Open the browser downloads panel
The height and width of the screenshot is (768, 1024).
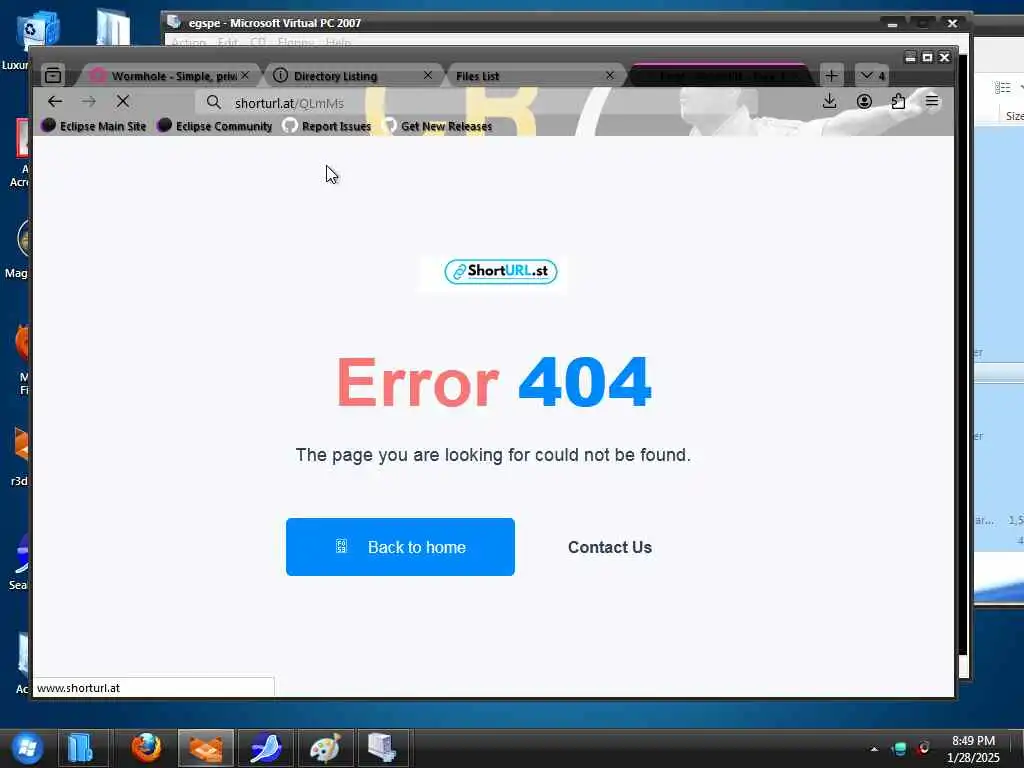[829, 101]
